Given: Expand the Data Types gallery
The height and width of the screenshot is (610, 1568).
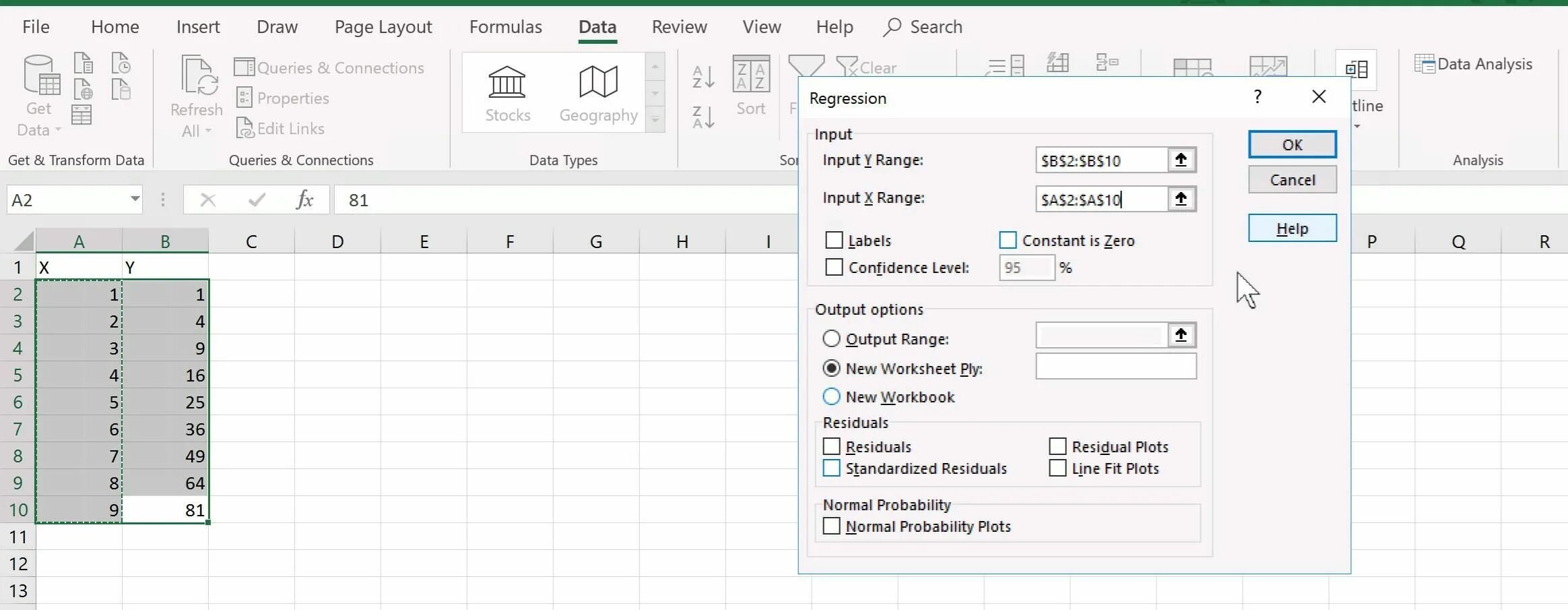Looking at the screenshot, I should tap(655, 120).
